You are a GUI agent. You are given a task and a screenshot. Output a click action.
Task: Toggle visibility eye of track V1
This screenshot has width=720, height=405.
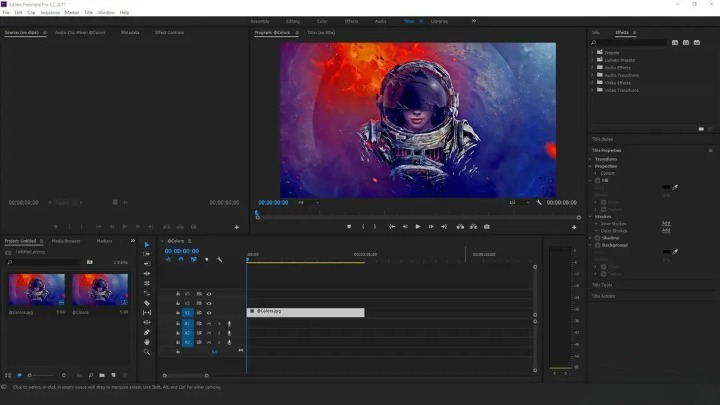pos(209,313)
